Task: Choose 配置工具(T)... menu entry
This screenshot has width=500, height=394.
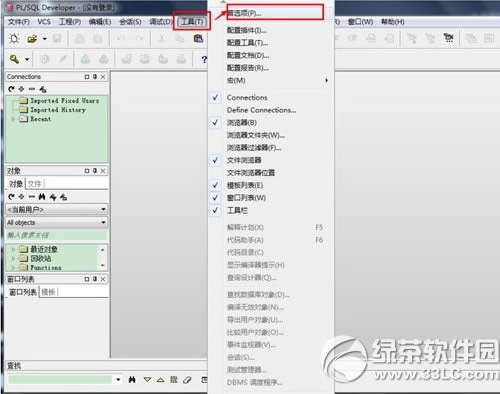Action: point(247,43)
